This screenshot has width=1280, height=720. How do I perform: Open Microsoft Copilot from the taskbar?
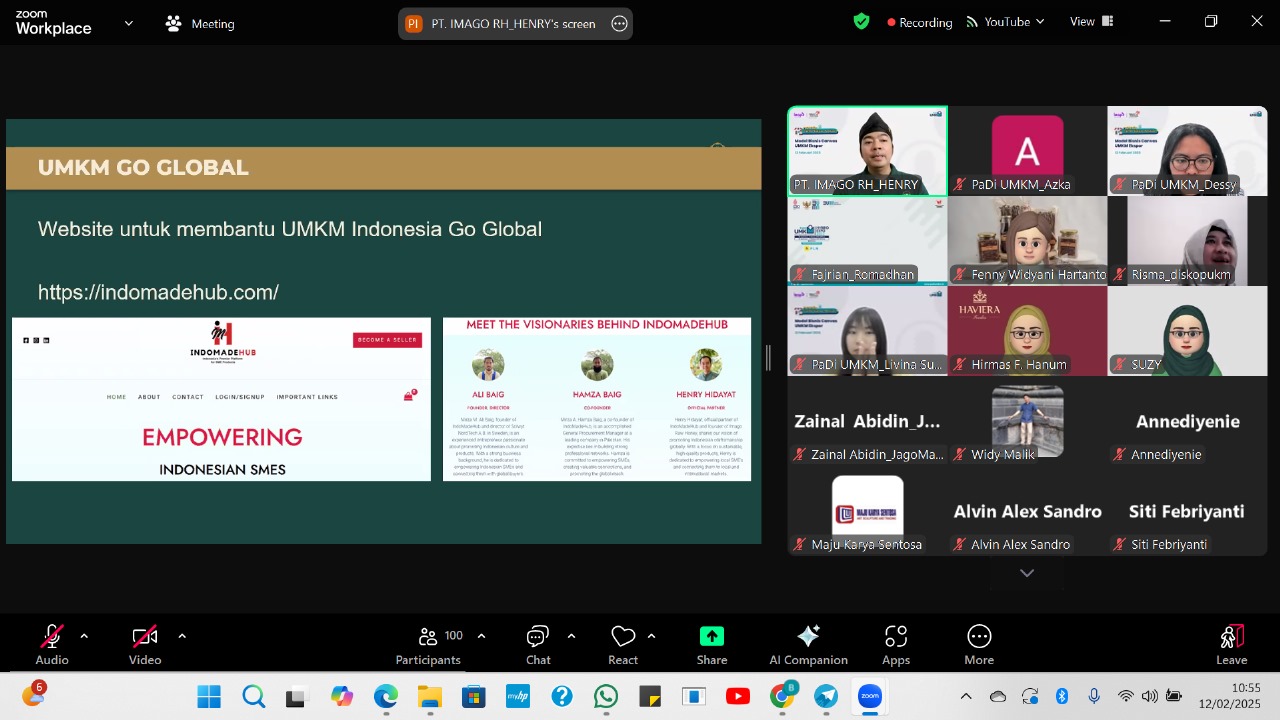pos(342,697)
